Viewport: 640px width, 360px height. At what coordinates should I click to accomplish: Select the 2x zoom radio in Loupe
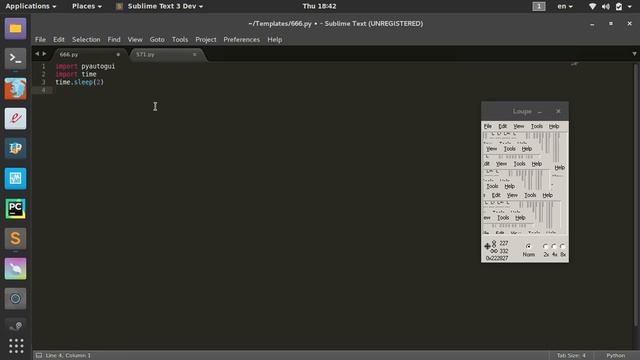coord(546,247)
